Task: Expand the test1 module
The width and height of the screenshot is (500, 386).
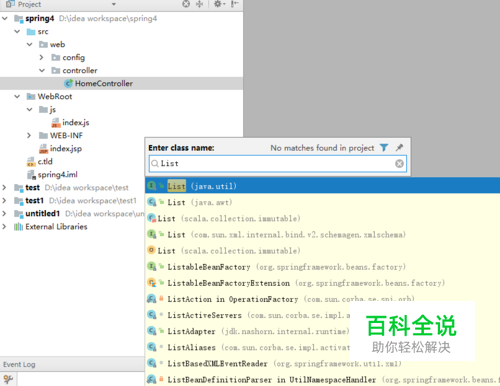Action: 4,200
